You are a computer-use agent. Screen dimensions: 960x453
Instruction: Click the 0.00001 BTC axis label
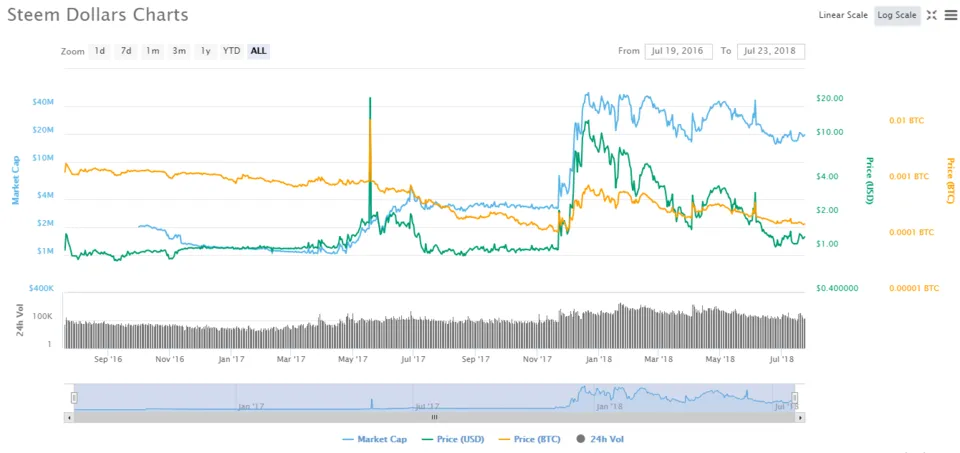pos(913,288)
